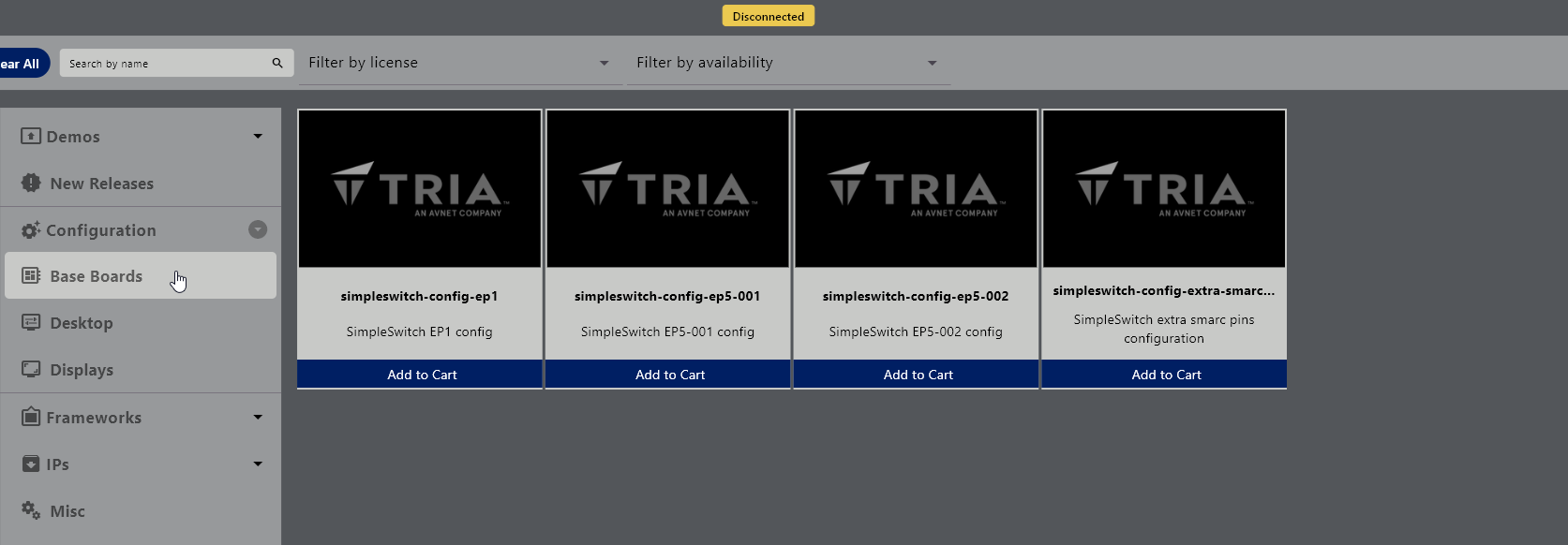Viewport: 1568px width, 545px height.
Task: Click the Desktop monitor icon
Action: point(31,322)
